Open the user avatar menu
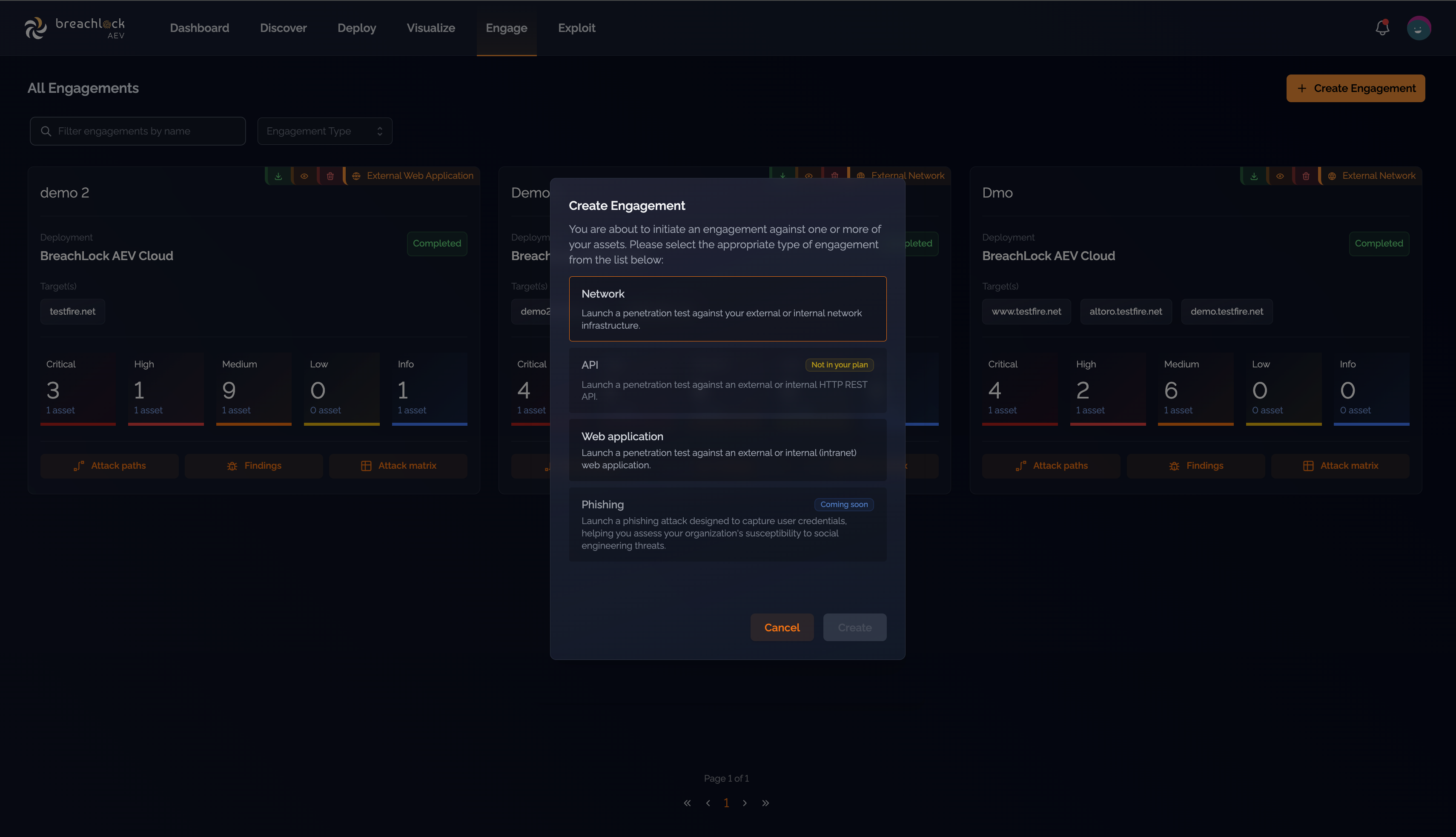Screen dimensions: 1456x837 click(x=1419, y=28)
